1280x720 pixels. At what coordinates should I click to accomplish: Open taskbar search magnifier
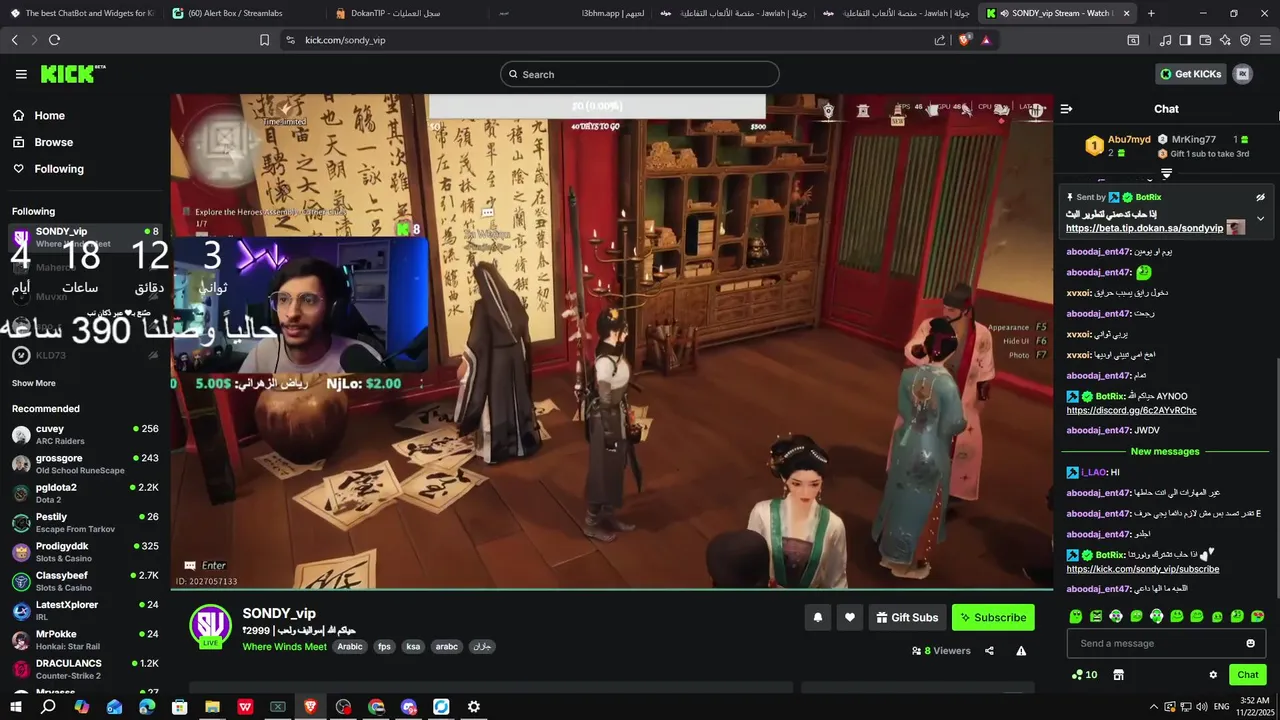[48, 707]
